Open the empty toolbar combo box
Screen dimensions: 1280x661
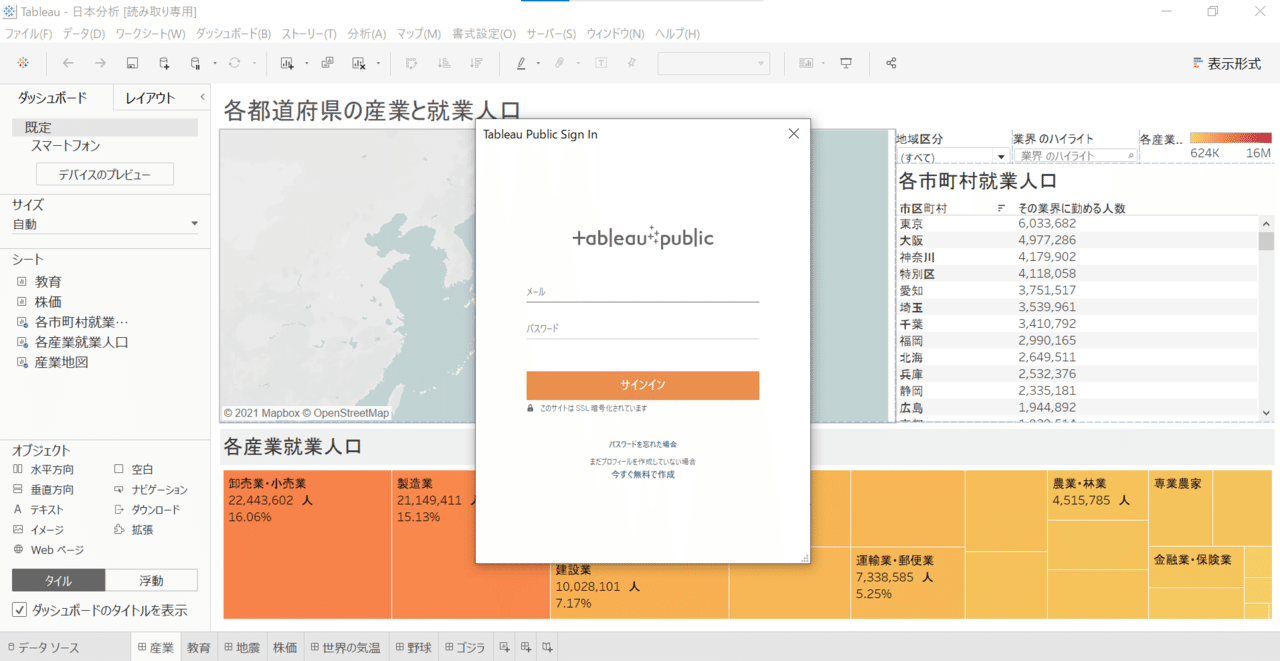click(713, 63)
